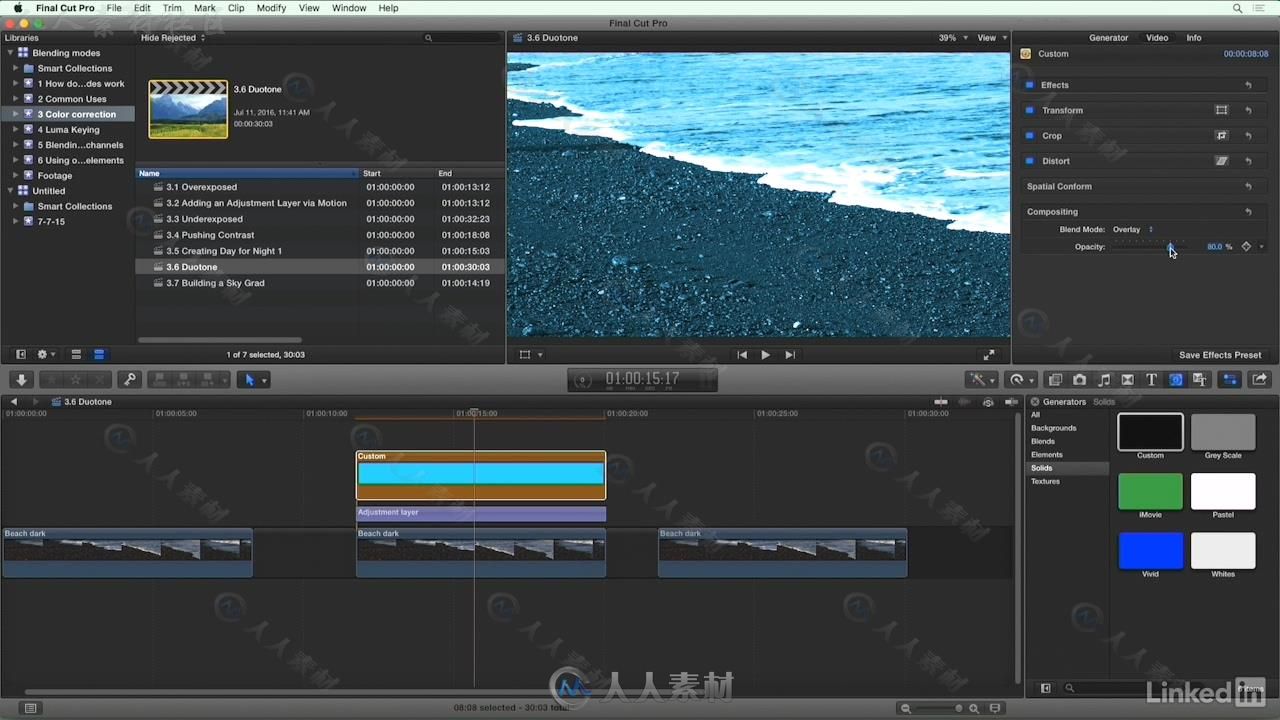The width and height of the screenshot is (1280, 720).
Task: Open the Apple menu
Action: [18, 8]
